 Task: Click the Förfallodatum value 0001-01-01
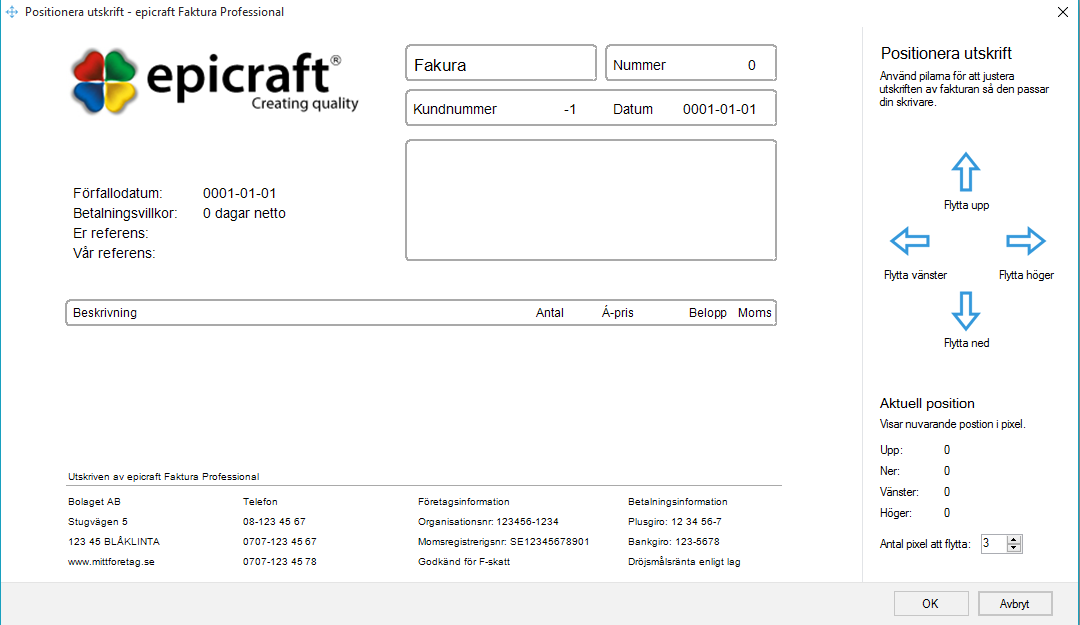[x=239, y=193]
